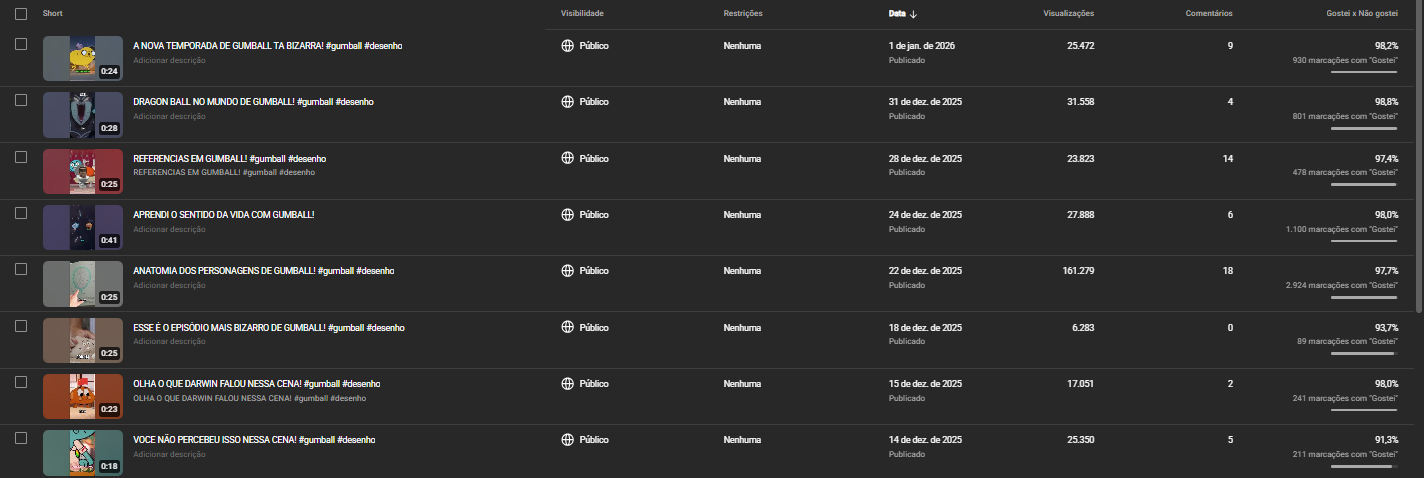
Task: Click the globe icon for REFERENCIAS EM GUMBALL
Action: point(567,158)
